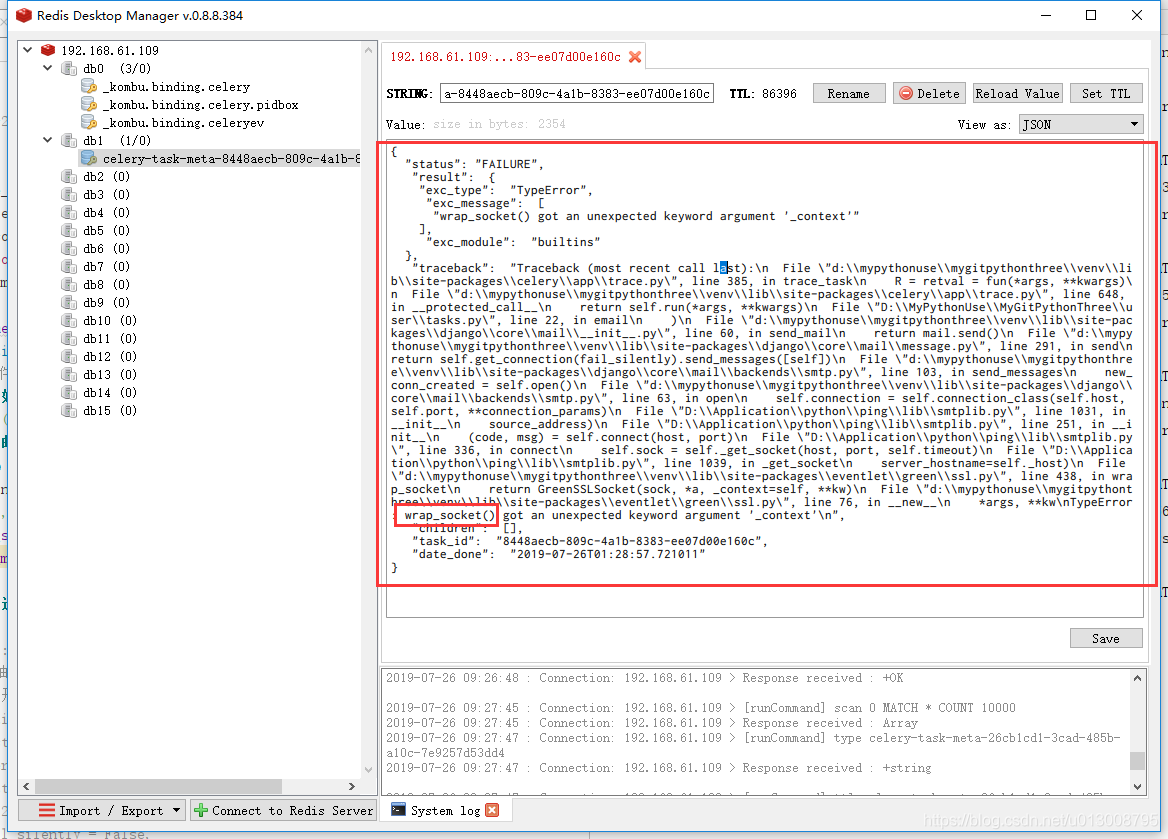The image size is (1168, 839).
Task: Open the View as JSON dropdown
Action: [1081, 124]
